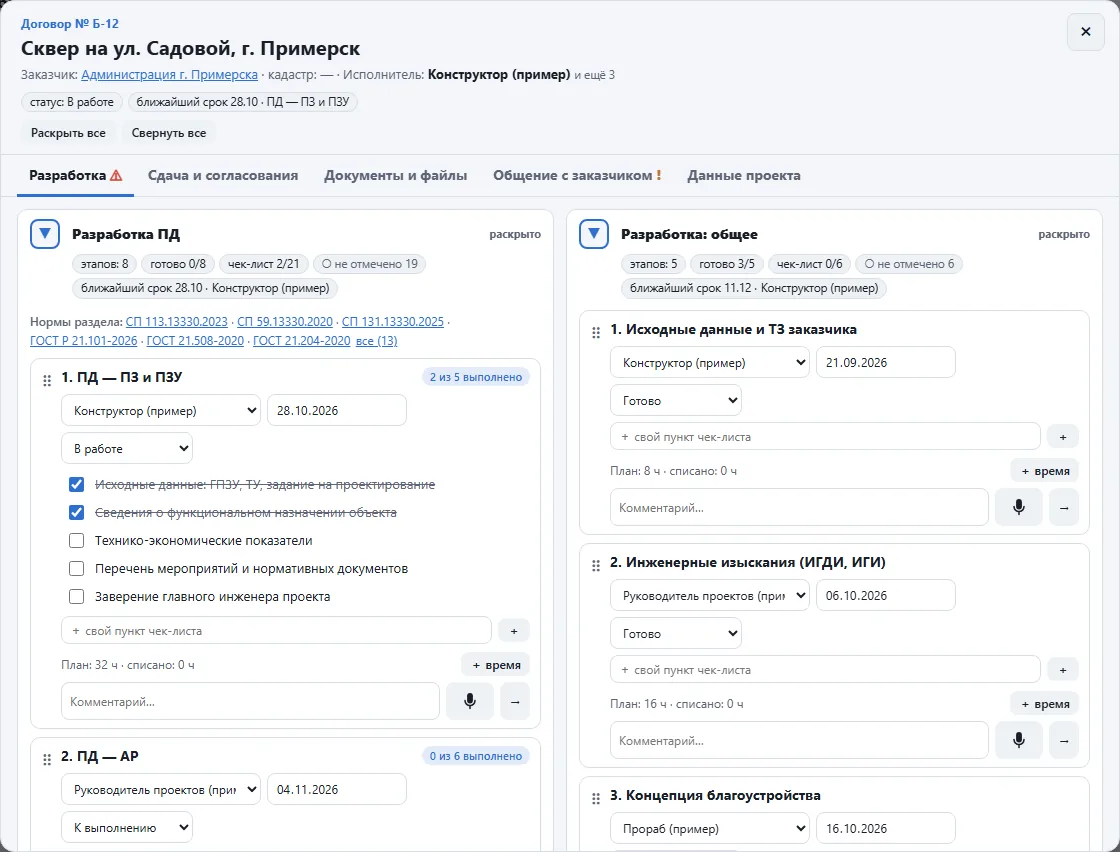Close the contract dialog with the X button
Image resolution: width=1120 pixels, height=852 pixels.
tap(1085, 31)
